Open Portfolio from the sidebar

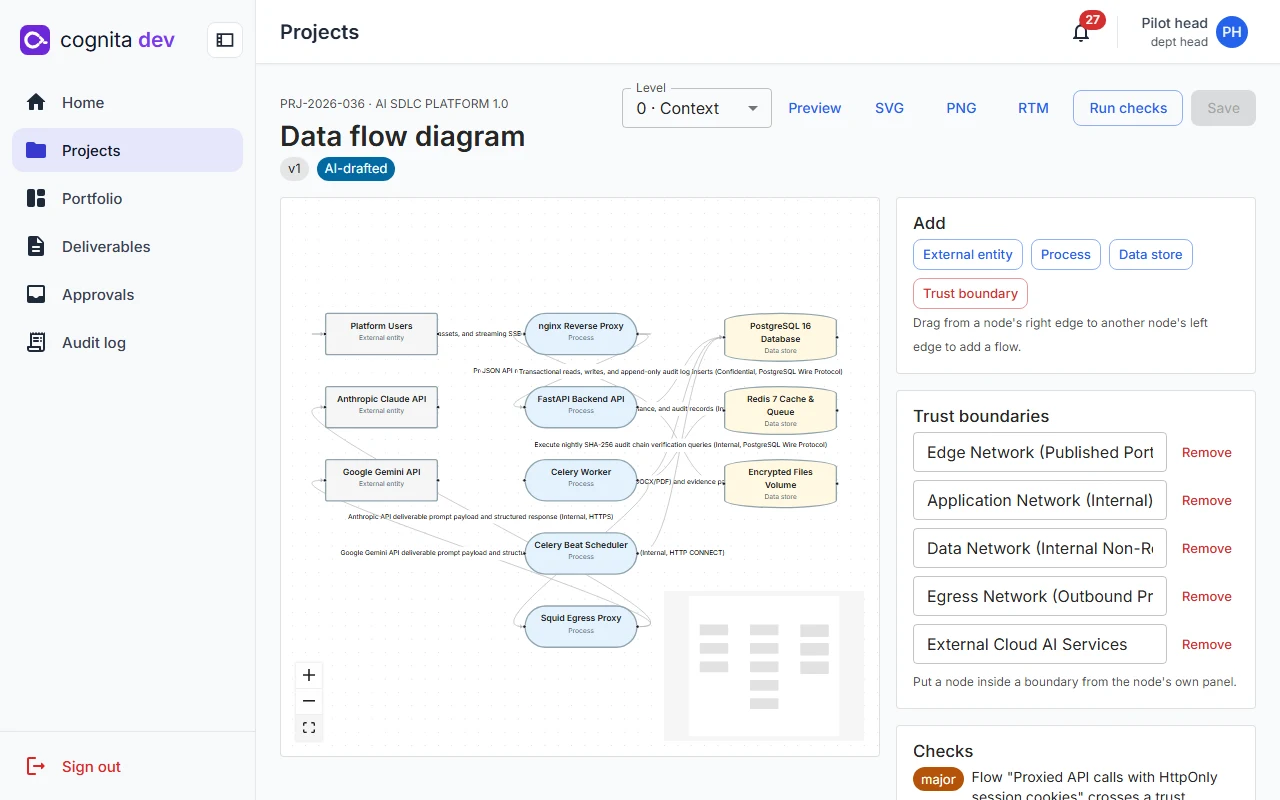128,198
